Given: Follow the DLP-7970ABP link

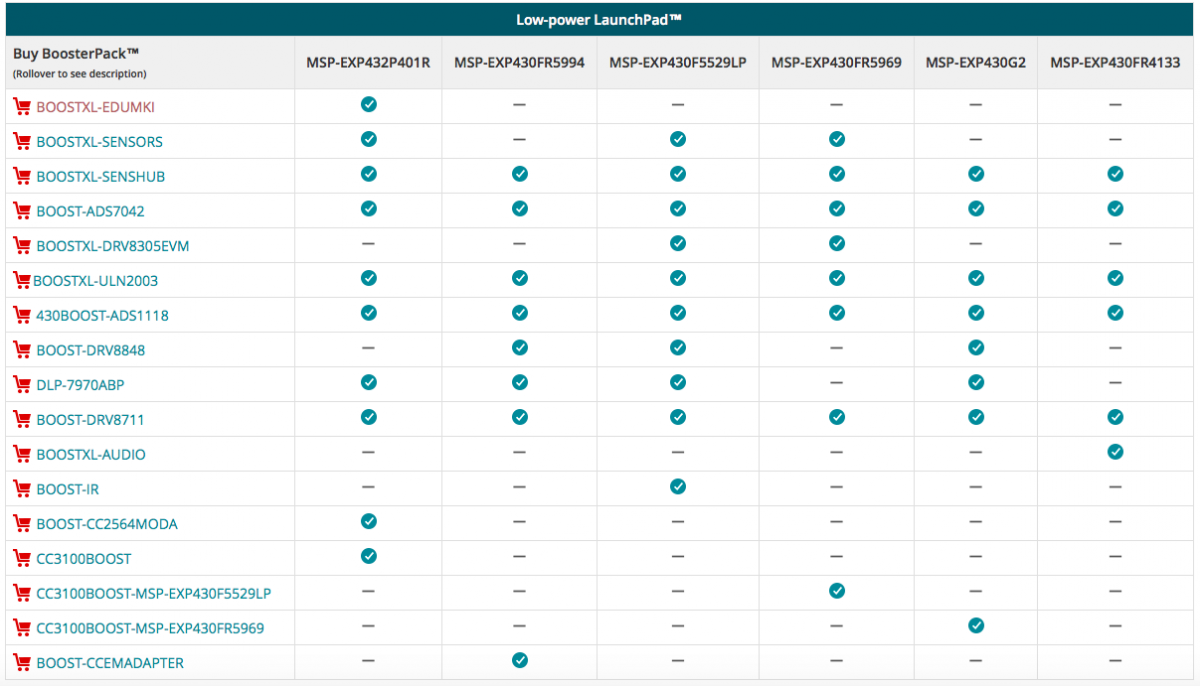Looking at the screenshot, I should pyautogui.click(x=80, y=385).
